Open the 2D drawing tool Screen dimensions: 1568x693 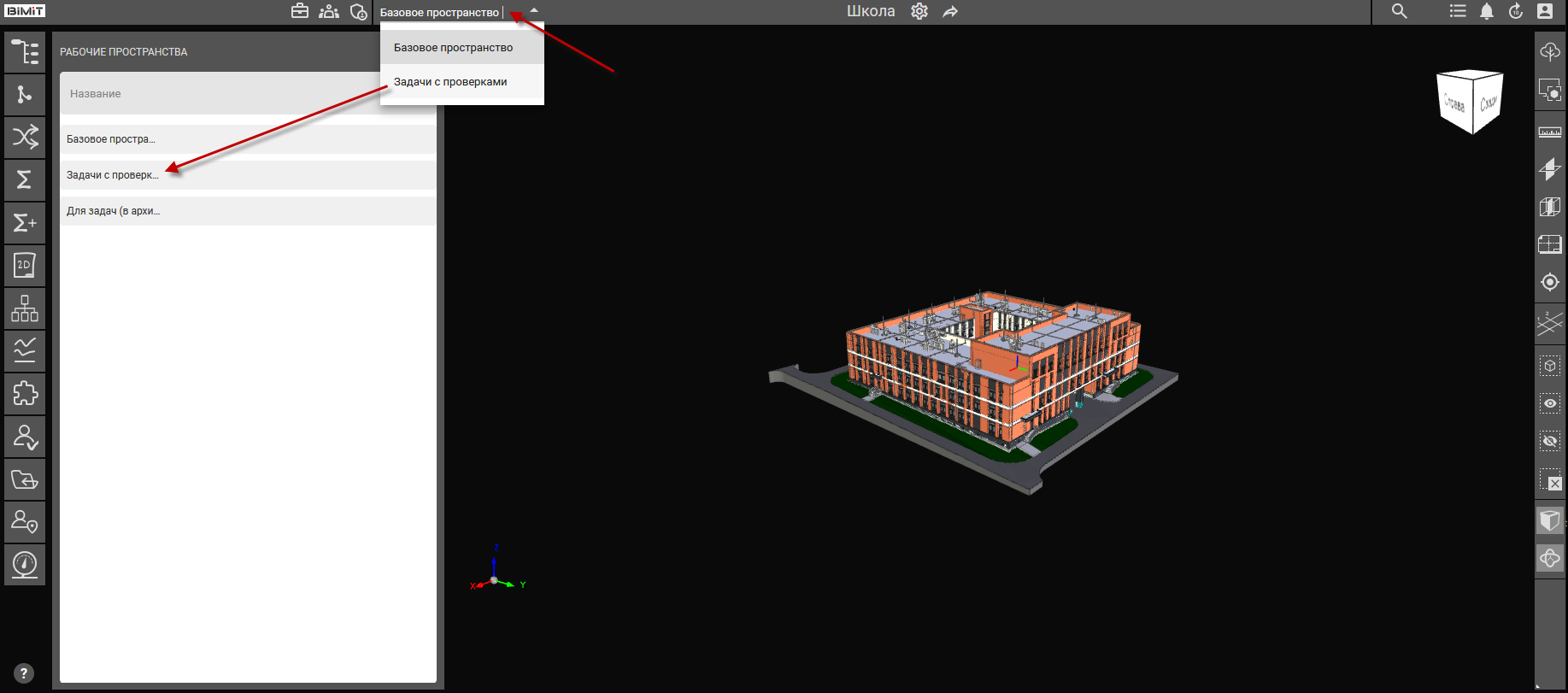[x=25, y=266]
